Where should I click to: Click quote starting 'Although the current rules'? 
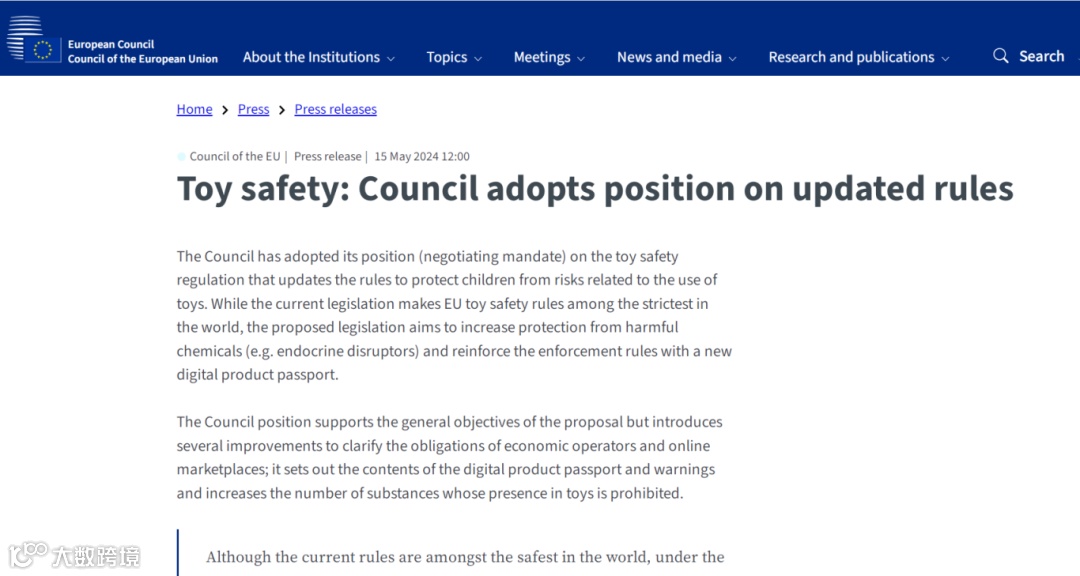[465, 557]
